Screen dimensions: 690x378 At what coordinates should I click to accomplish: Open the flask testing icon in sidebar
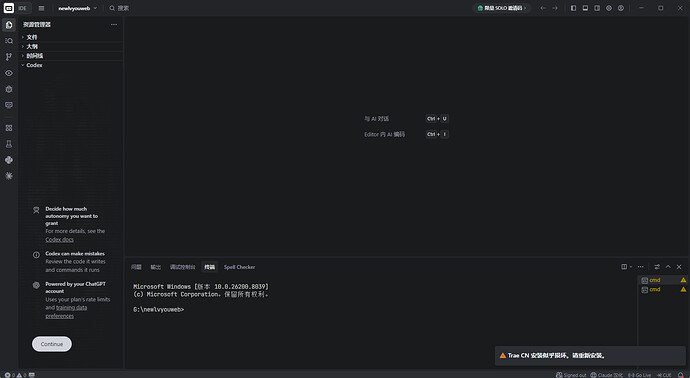tap(9, 144)
